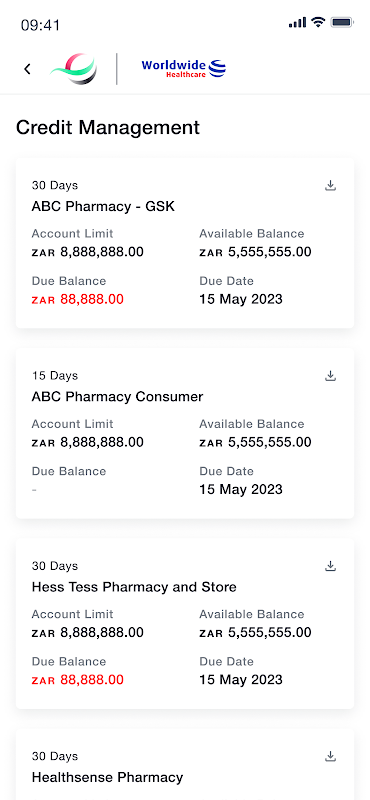The width and height of the screenshot is (370, 800).
Task: Tap Due Date on ABC Pharmacy Consumer card
Action: [x=241, y=489]
